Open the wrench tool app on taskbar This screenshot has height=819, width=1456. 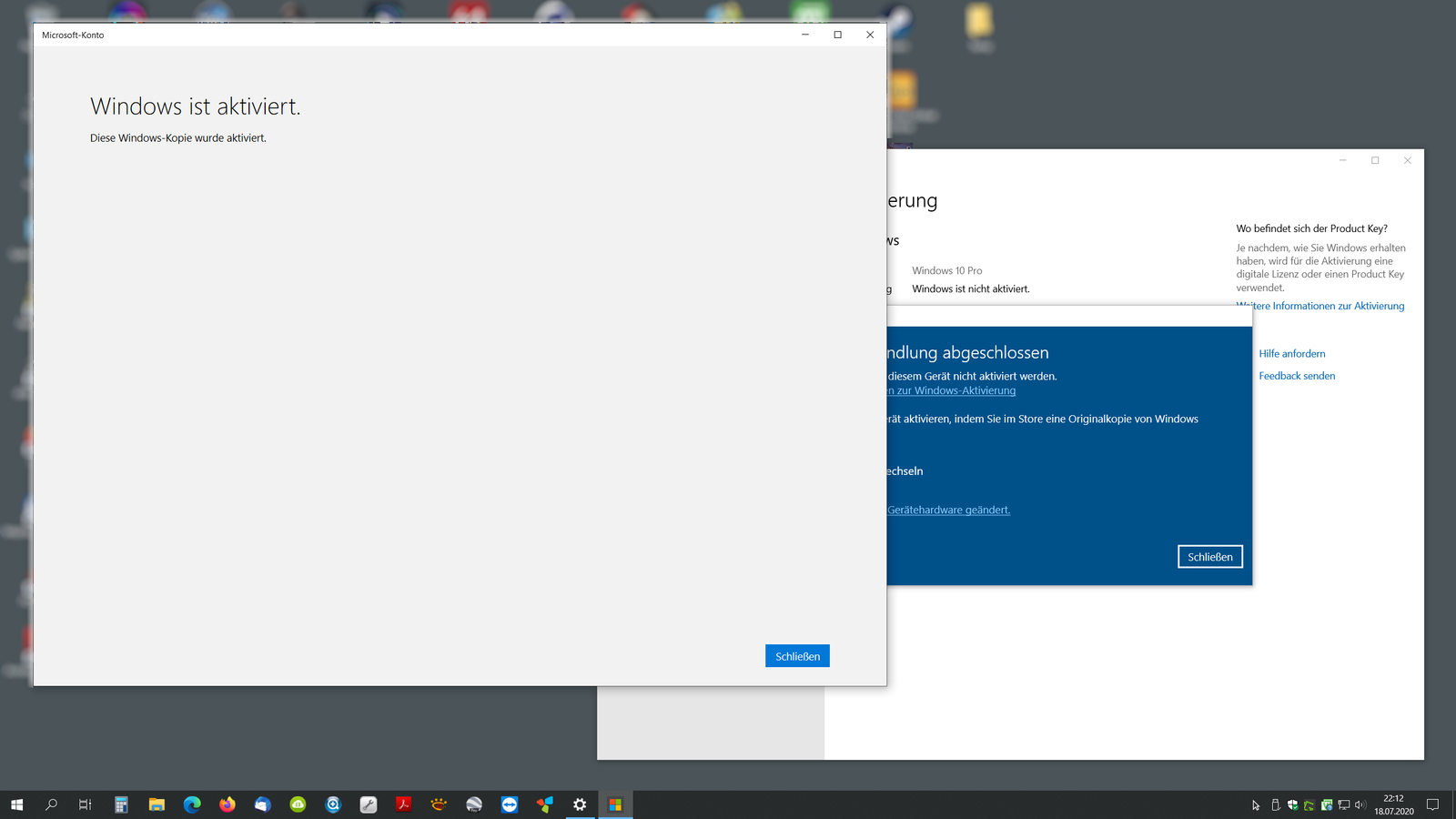coord(369,804)
